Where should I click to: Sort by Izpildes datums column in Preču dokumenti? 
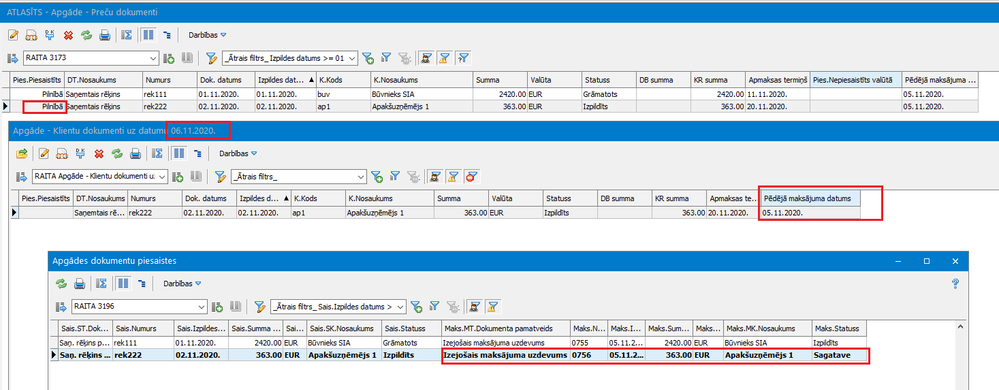pyautogui.click(x=285, y=80)
